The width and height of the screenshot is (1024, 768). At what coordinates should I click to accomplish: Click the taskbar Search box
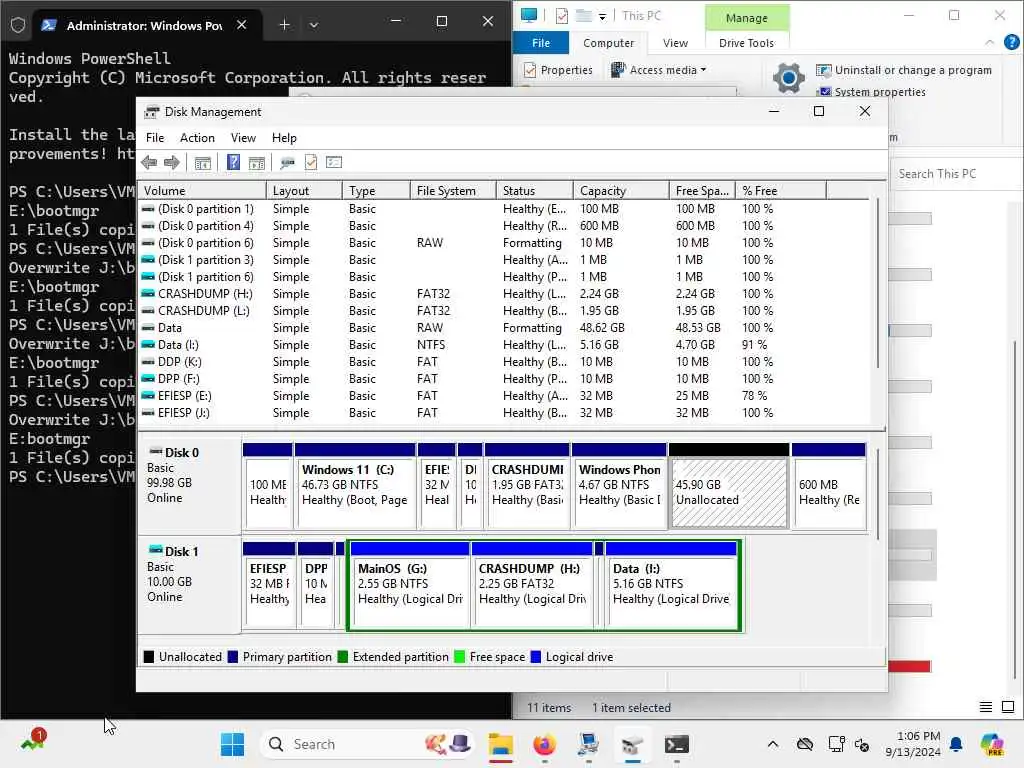tap(368, 744)
